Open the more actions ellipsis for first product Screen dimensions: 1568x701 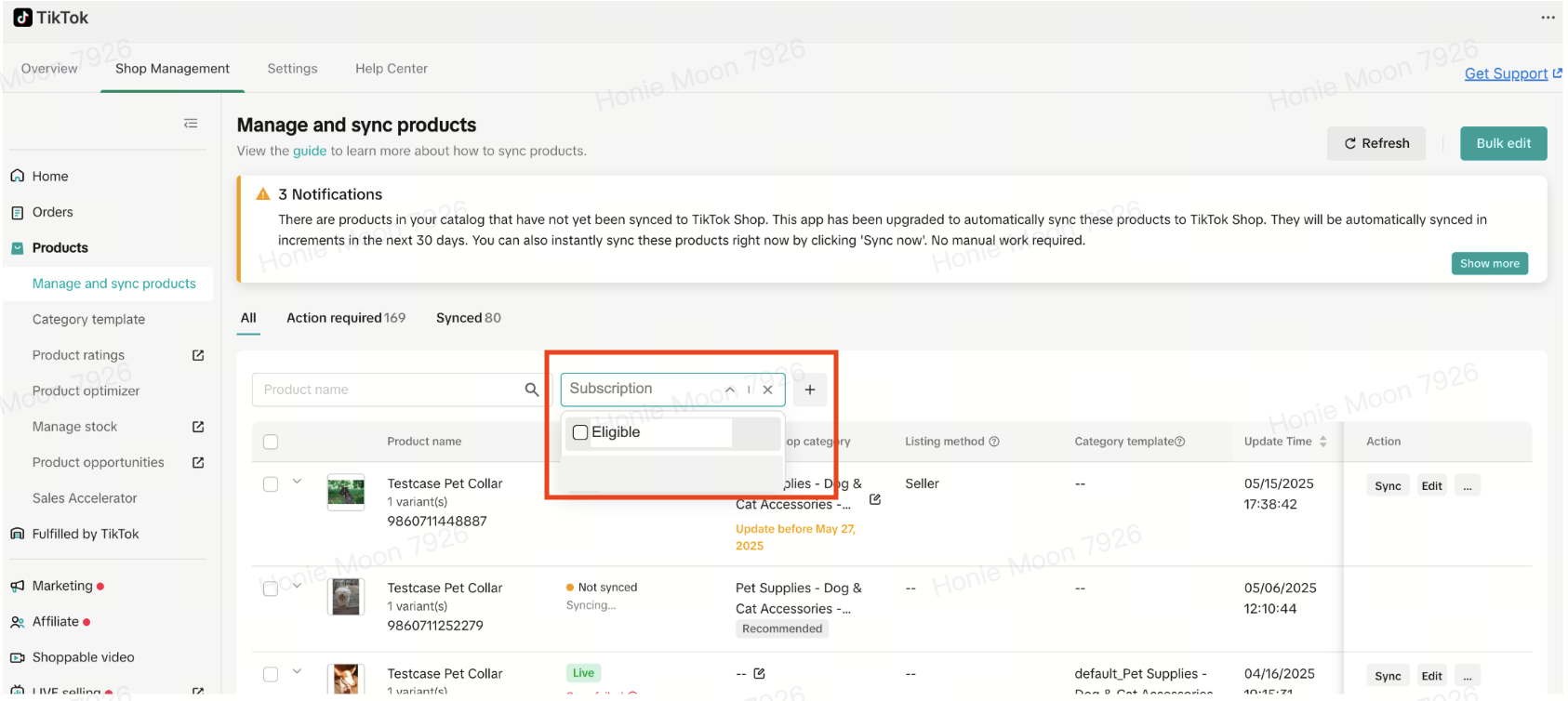click(x=1467, y=486)
